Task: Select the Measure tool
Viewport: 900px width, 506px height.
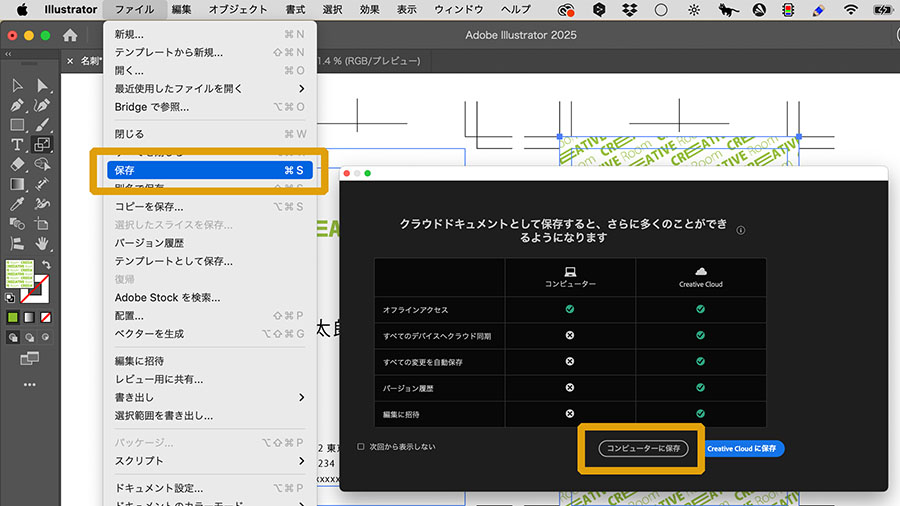Action: tap(42, 184)
